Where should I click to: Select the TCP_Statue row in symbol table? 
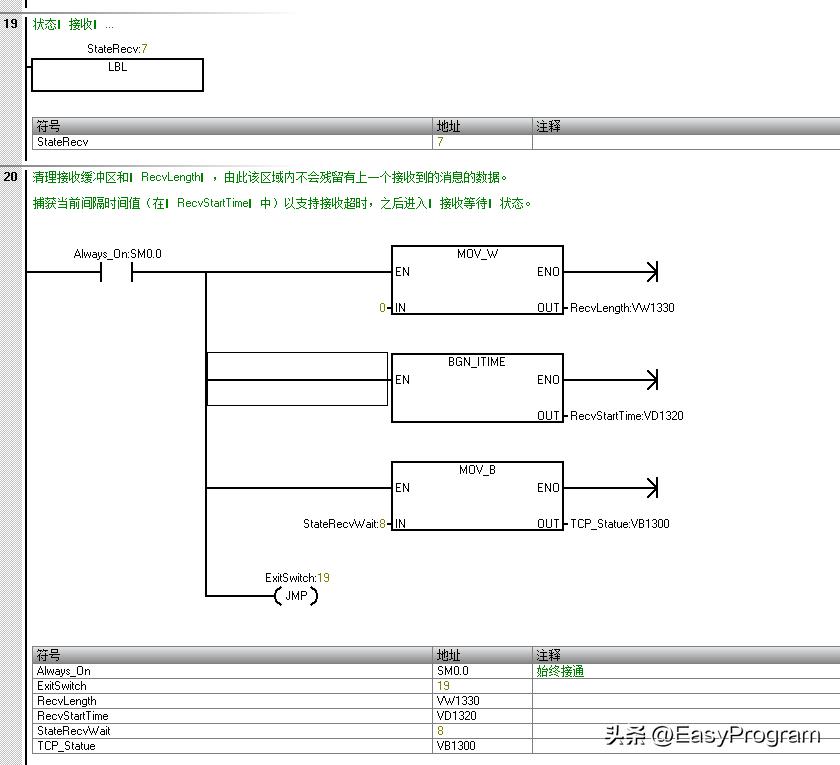(436, 746)
